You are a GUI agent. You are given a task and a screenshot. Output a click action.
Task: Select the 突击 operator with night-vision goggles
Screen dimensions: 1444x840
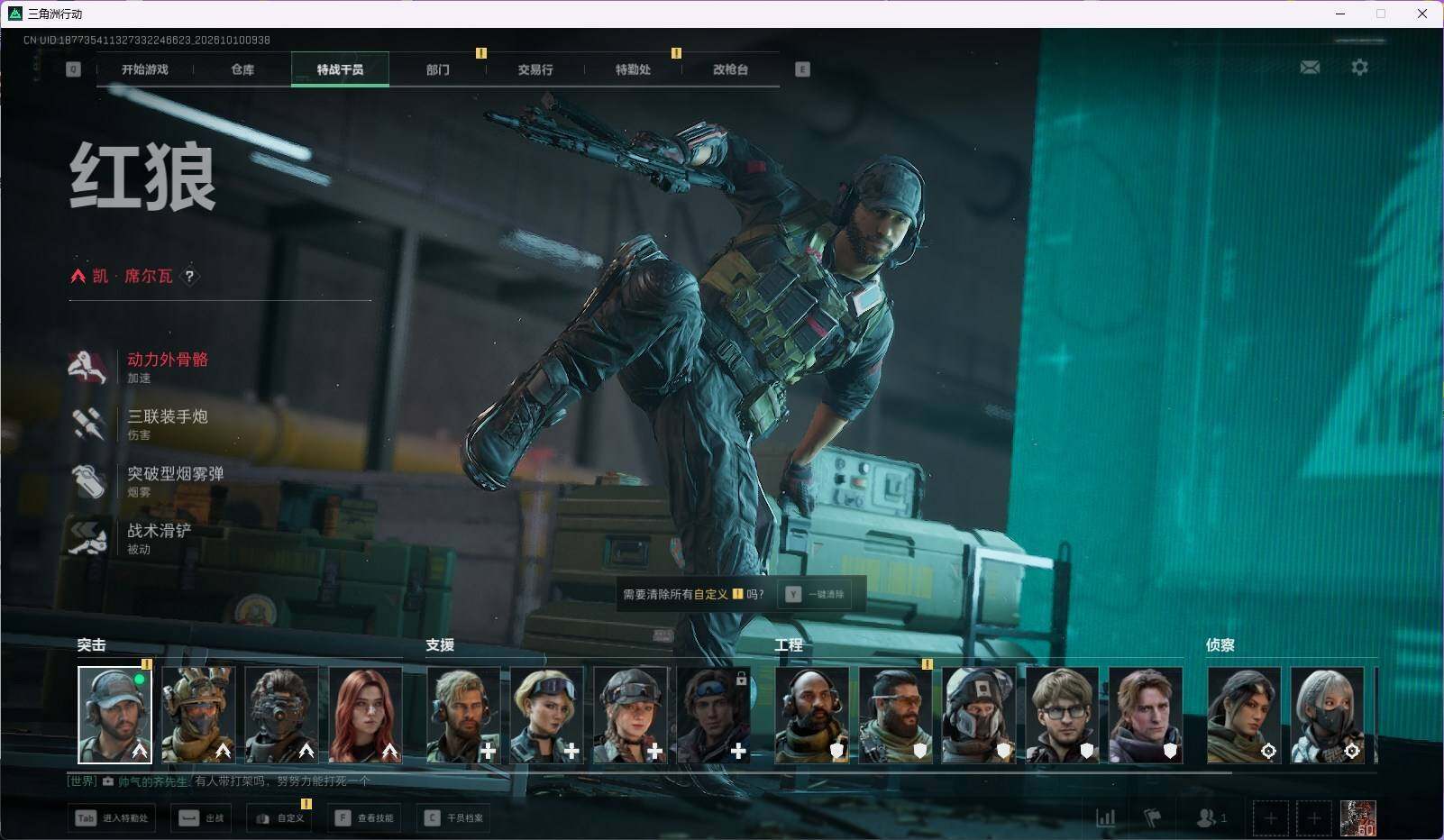[281, 715]
